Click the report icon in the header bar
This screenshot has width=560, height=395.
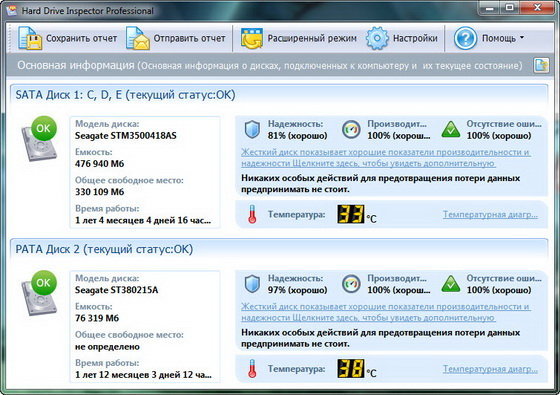point(541,65)
